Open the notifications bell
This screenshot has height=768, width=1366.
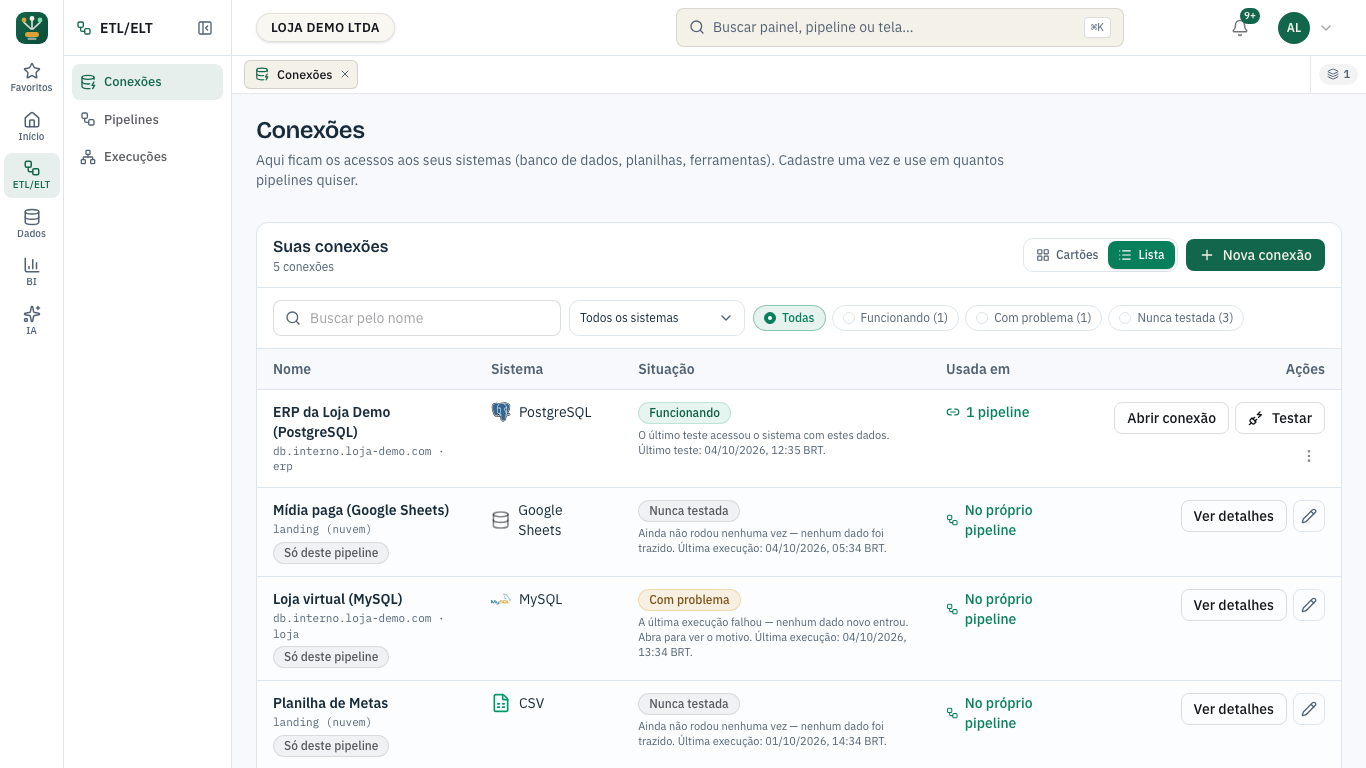pos(1240,28)
